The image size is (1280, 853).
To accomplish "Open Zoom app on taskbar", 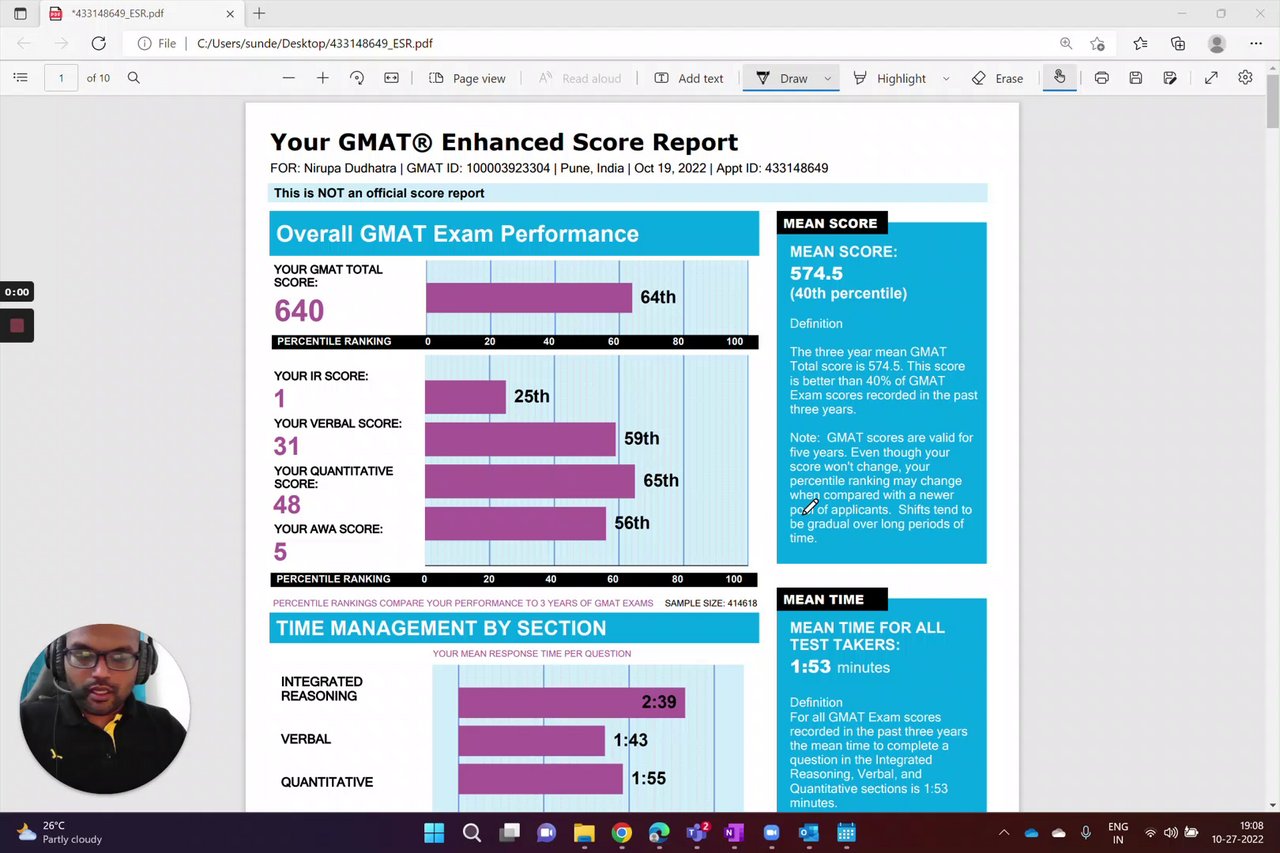I will [771, 832].
